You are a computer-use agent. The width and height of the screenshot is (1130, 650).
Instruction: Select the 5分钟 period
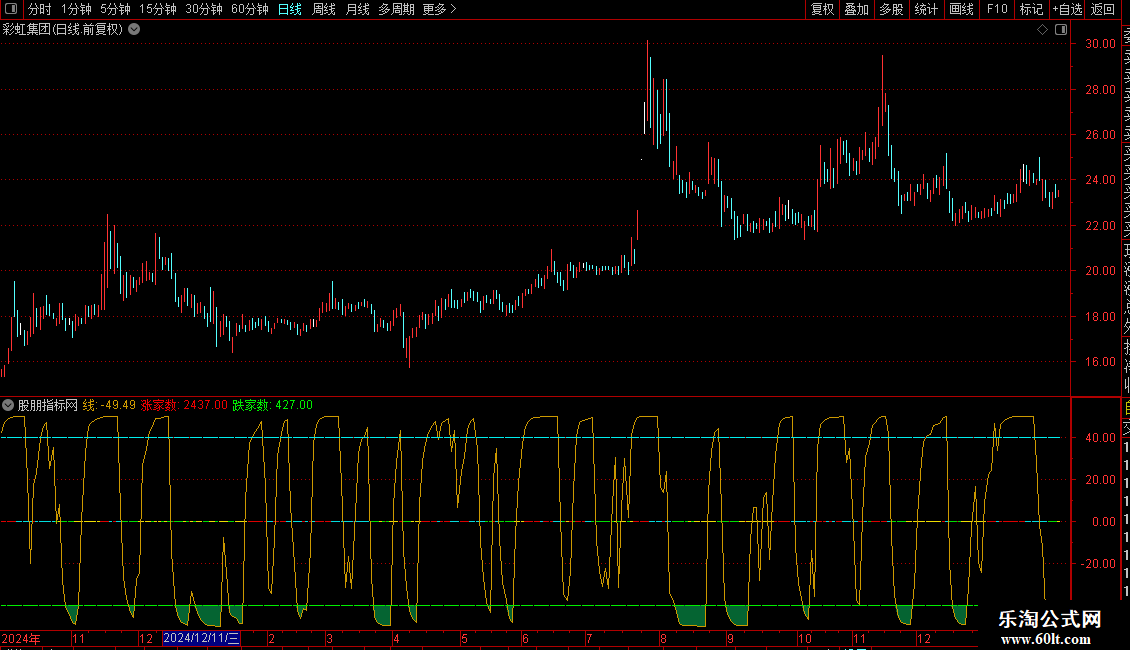[x=115, y=9]
